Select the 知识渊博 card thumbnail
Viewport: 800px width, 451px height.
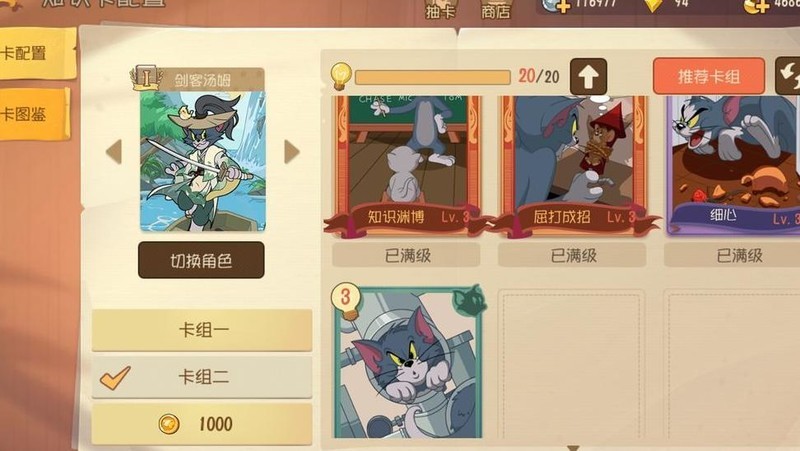407,166
